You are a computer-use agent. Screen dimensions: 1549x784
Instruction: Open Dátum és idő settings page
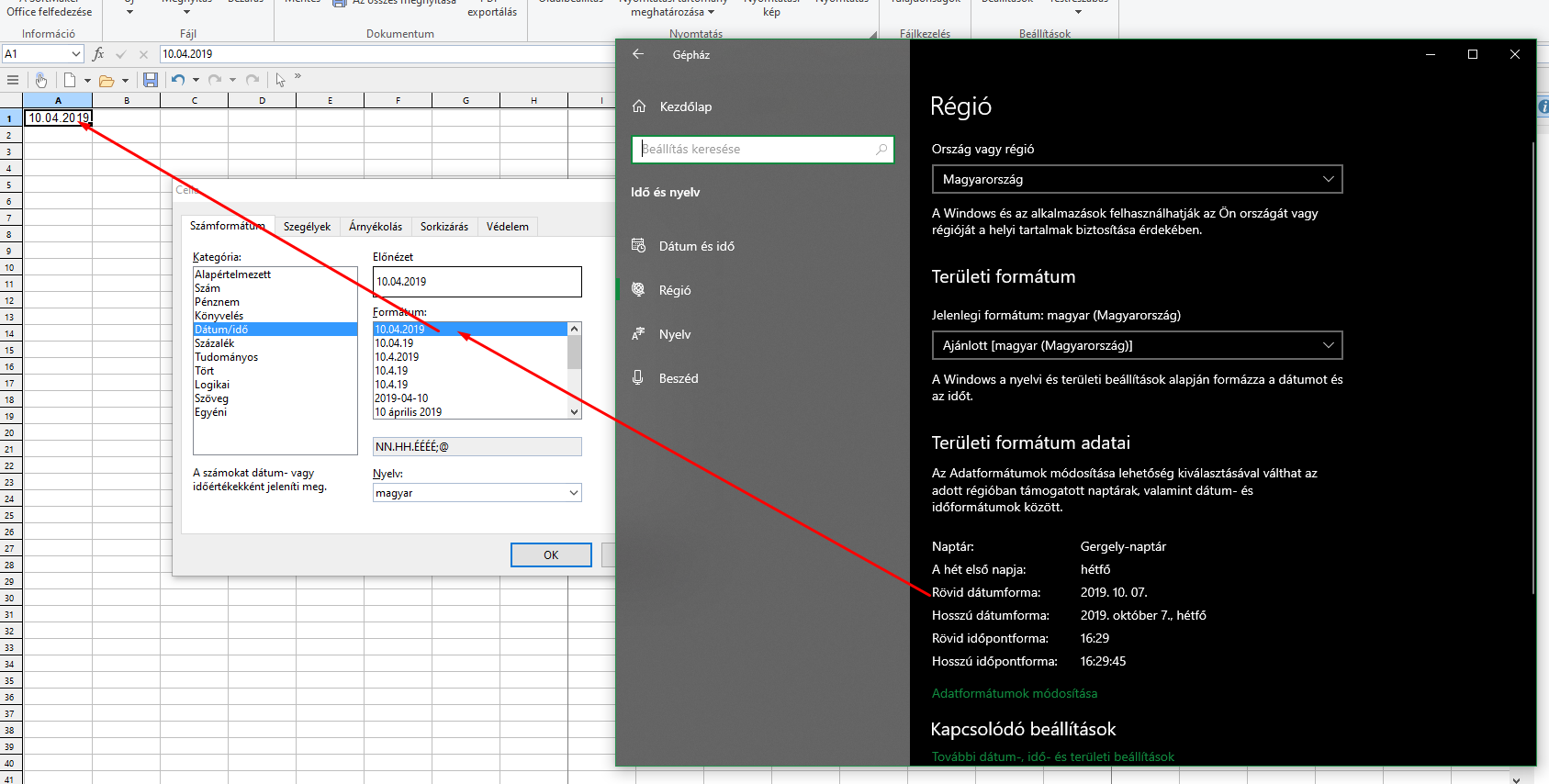[x=696, y=246]
